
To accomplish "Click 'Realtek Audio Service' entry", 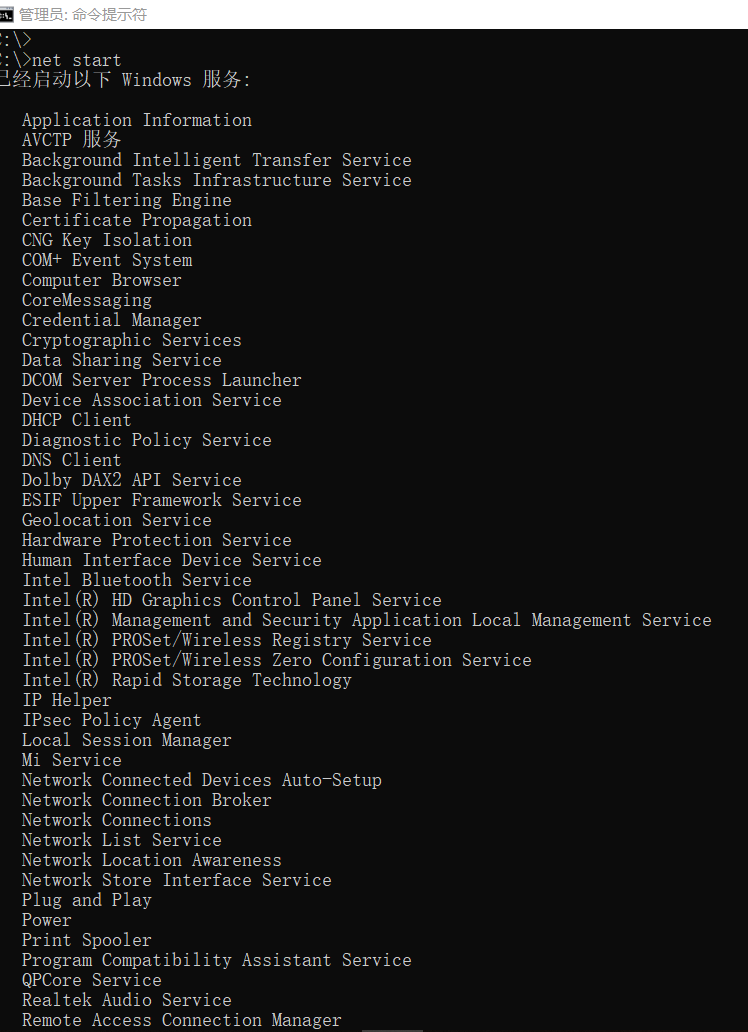I will tap(126, 1000).
